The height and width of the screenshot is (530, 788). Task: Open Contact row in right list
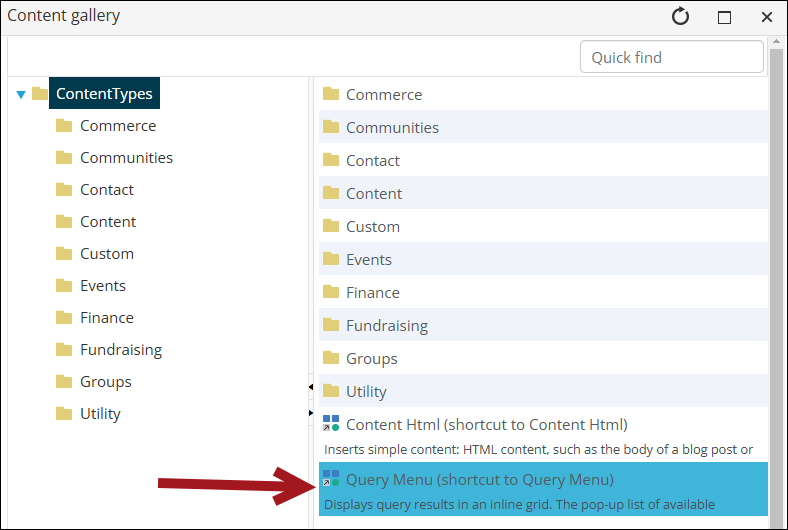[543, 160]
